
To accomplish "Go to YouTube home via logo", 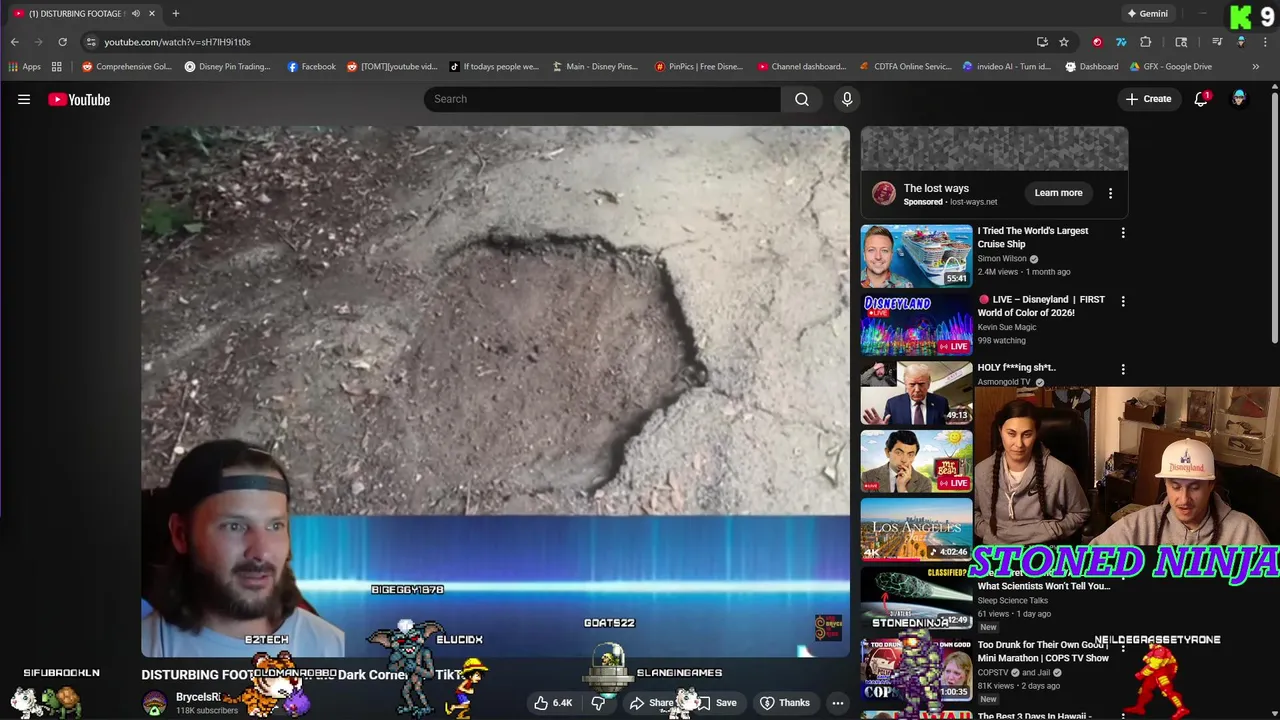I will (x=79, y=99).
